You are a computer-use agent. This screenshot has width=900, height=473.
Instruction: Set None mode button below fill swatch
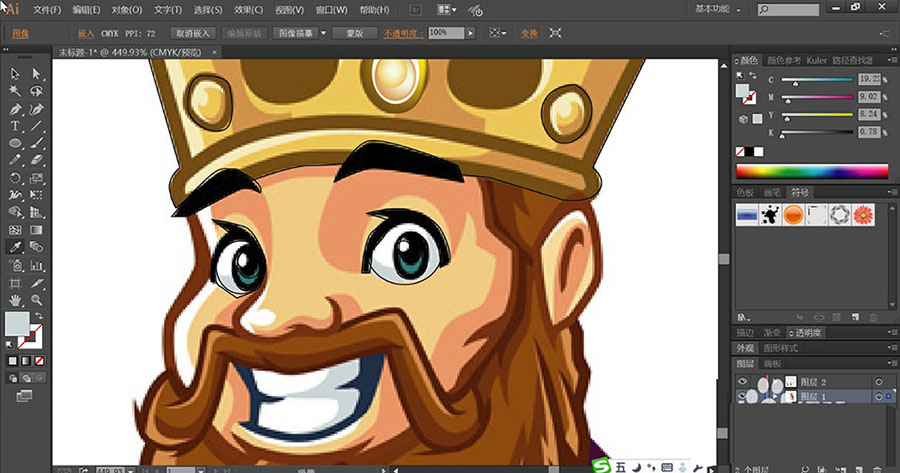tap(39, 361)
